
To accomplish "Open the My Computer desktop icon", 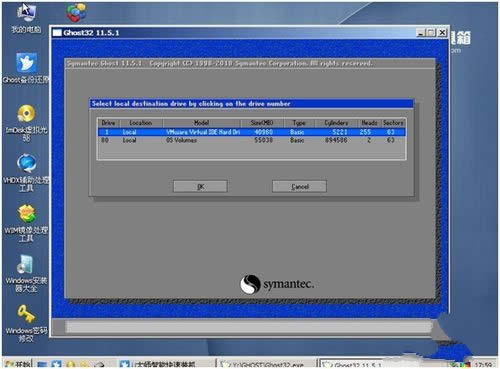I will point(26,18).
